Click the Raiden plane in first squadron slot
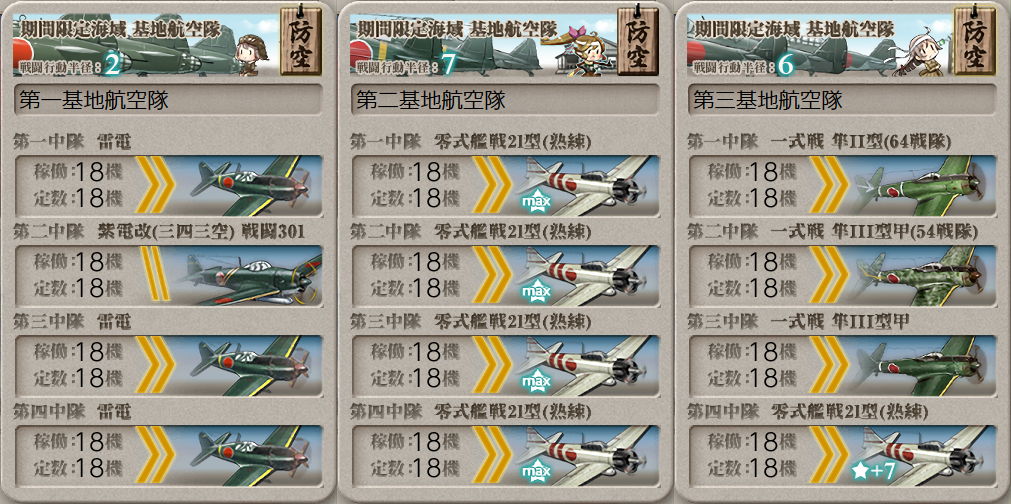 (250, 186)
